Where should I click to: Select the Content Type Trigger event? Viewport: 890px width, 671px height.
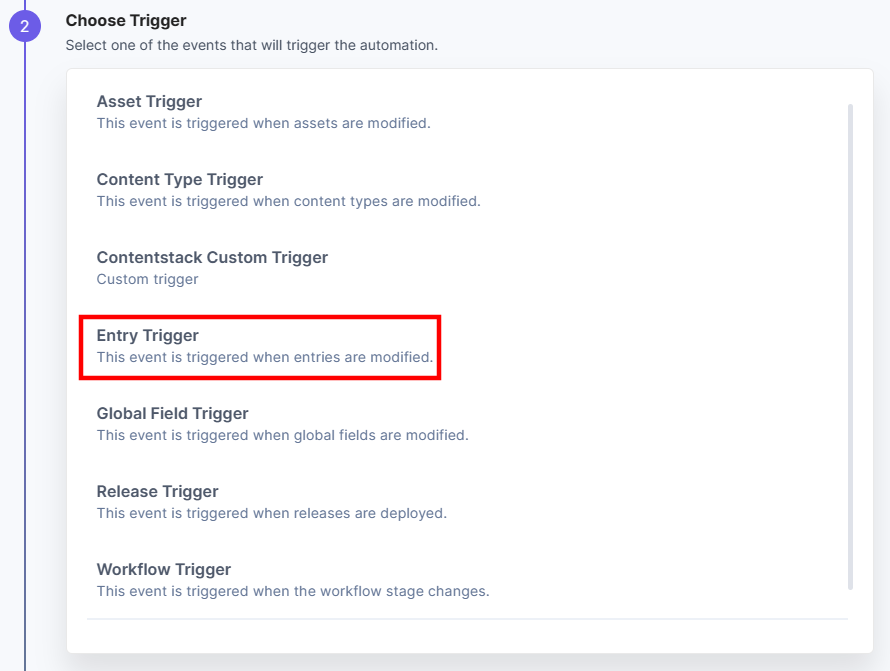click(179, 179)
